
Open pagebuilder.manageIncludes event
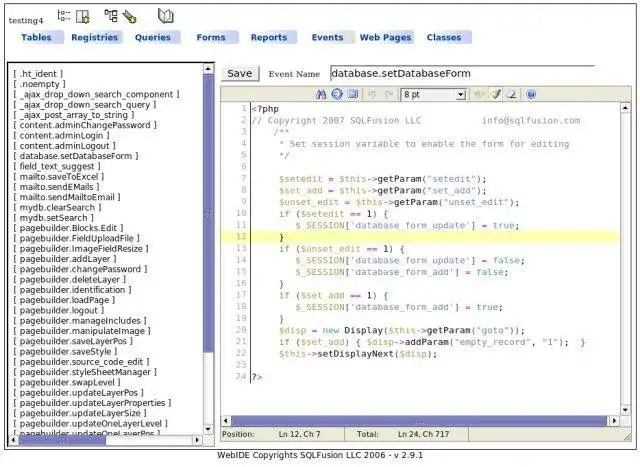point(80,321)
